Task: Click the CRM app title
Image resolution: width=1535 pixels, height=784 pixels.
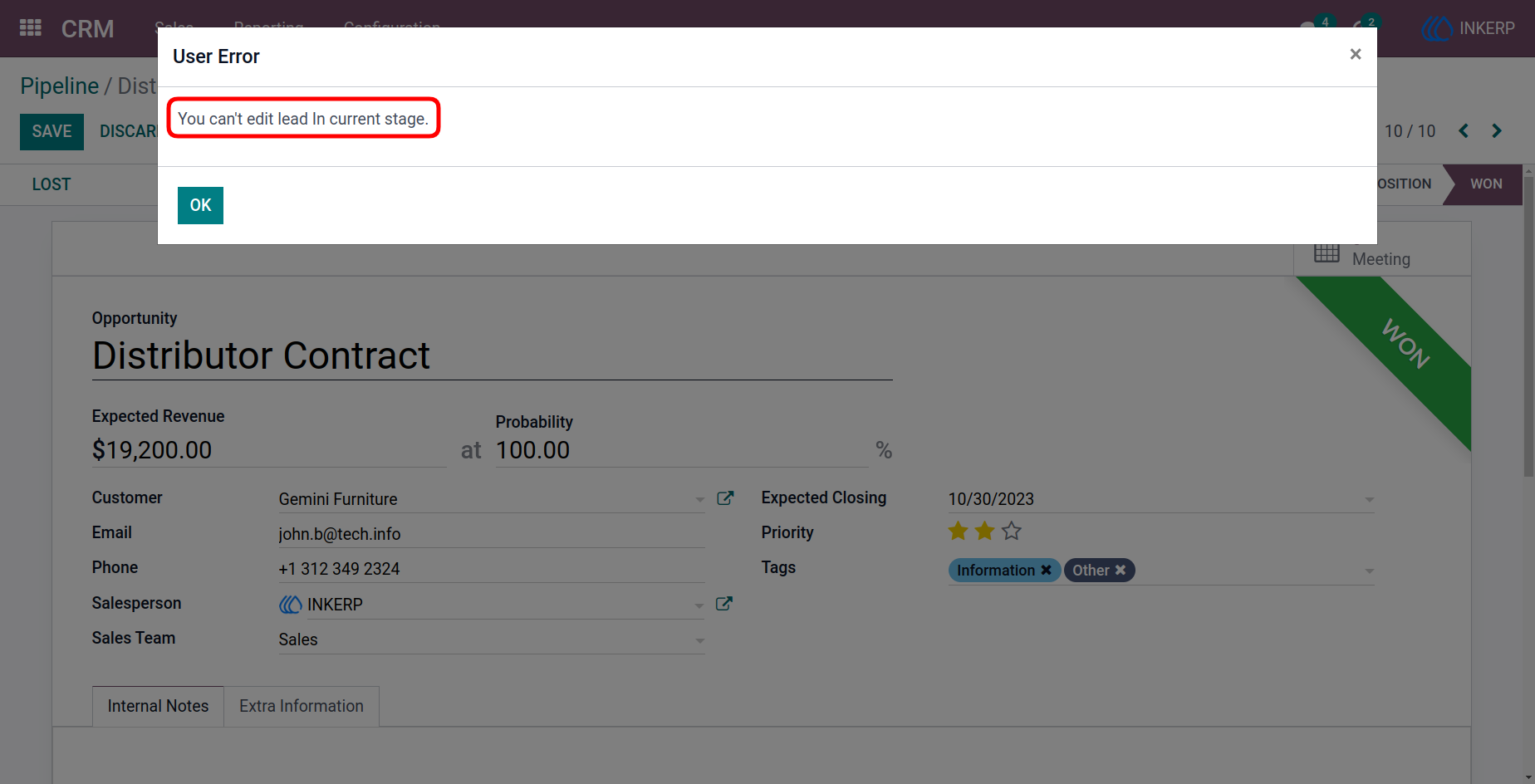Action: click(87, 29)
